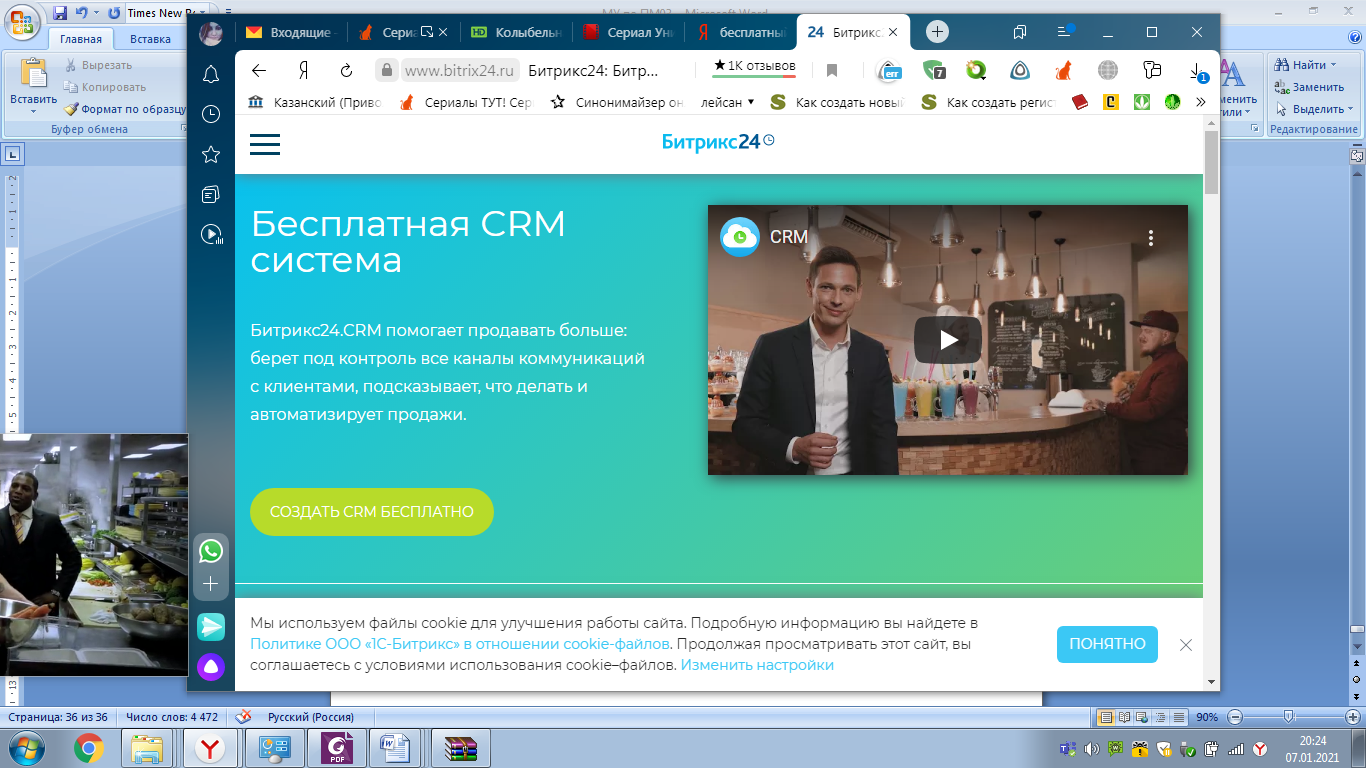Click Word's zoom slider handle
The height and width of the screenshot is (768, 1366).
(1289, 717)
